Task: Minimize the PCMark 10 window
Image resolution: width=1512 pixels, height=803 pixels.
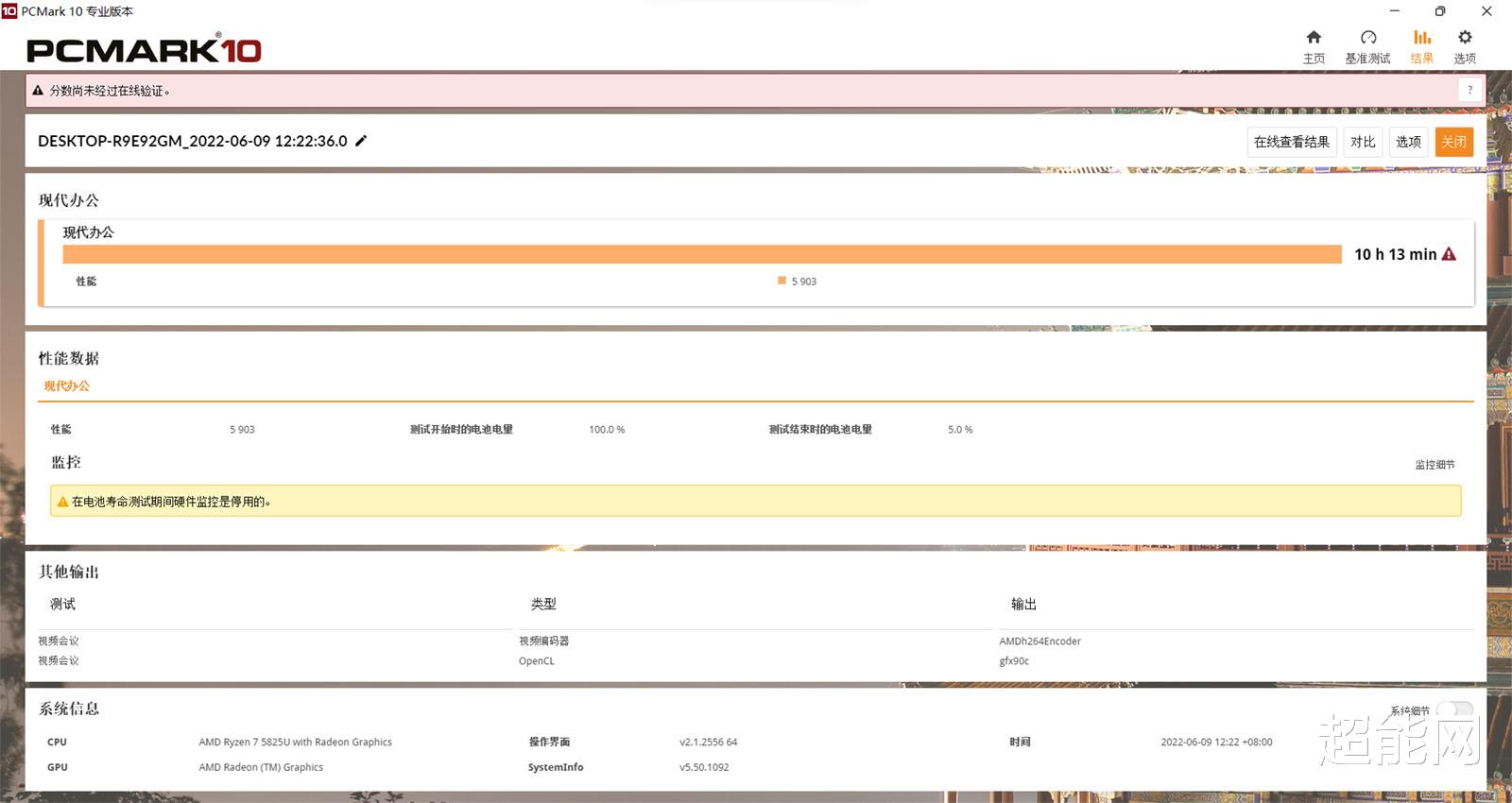Action: click(x=1395, y=11)
